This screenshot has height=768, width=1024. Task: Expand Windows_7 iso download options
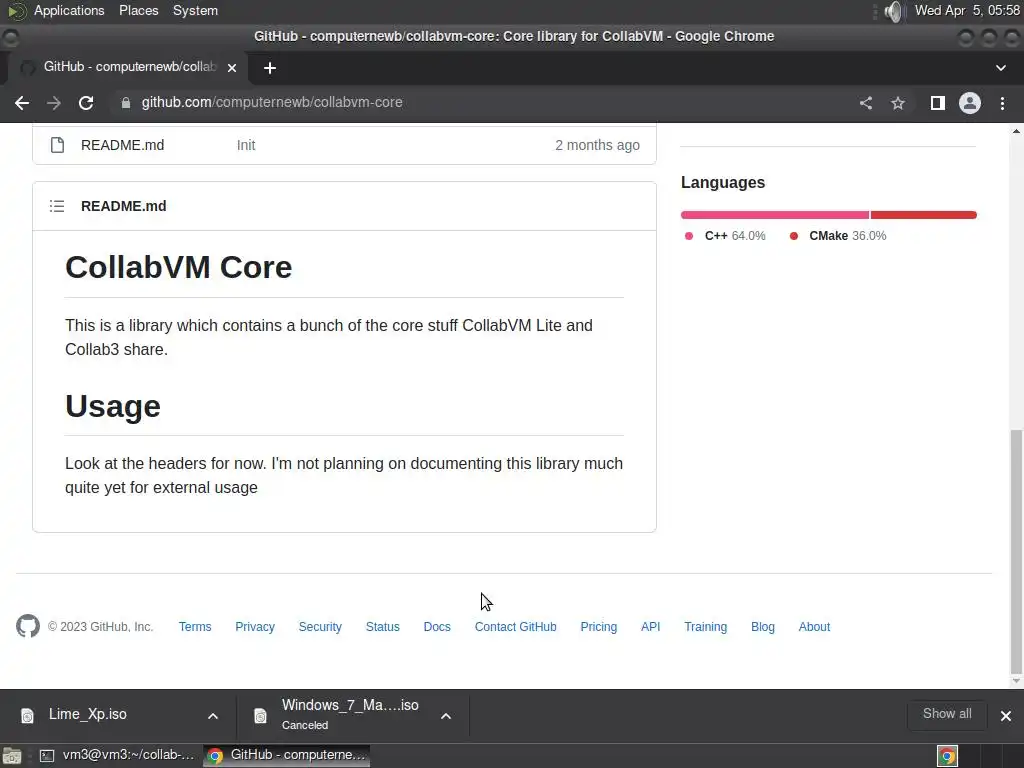(x=446, y=716)
